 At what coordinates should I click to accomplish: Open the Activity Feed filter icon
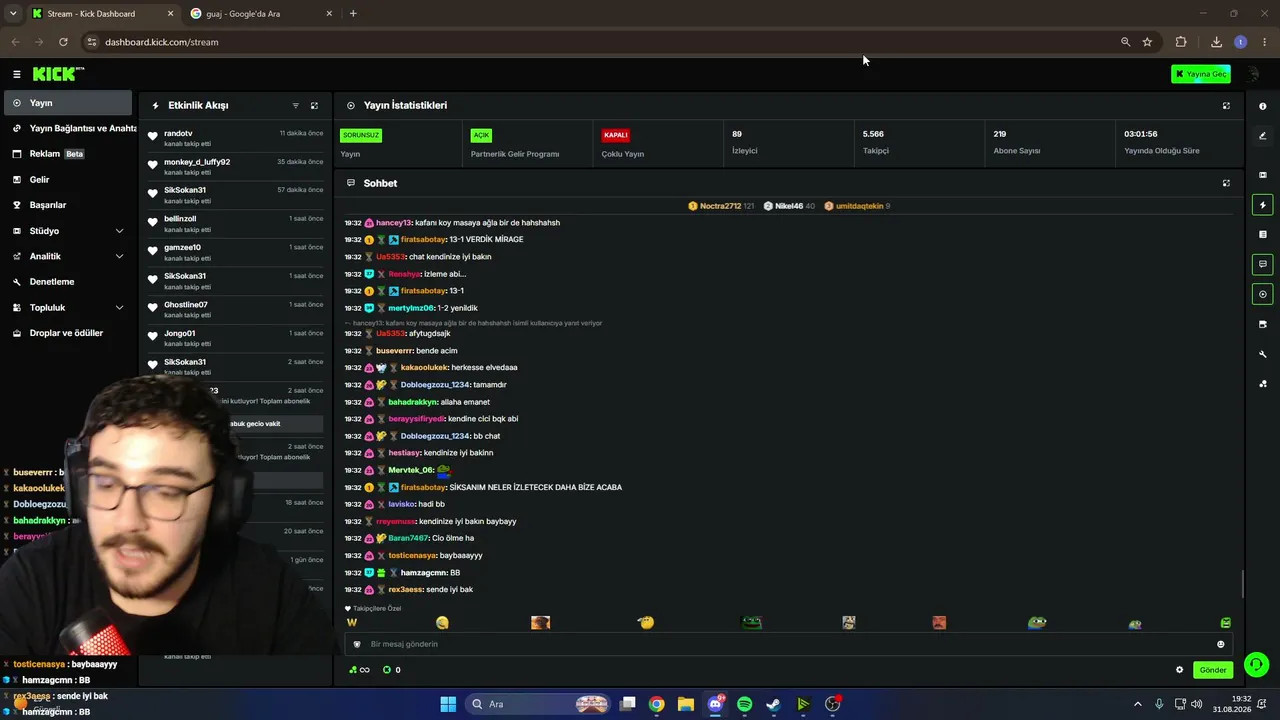pyautogui.click(x=295, y=105)
